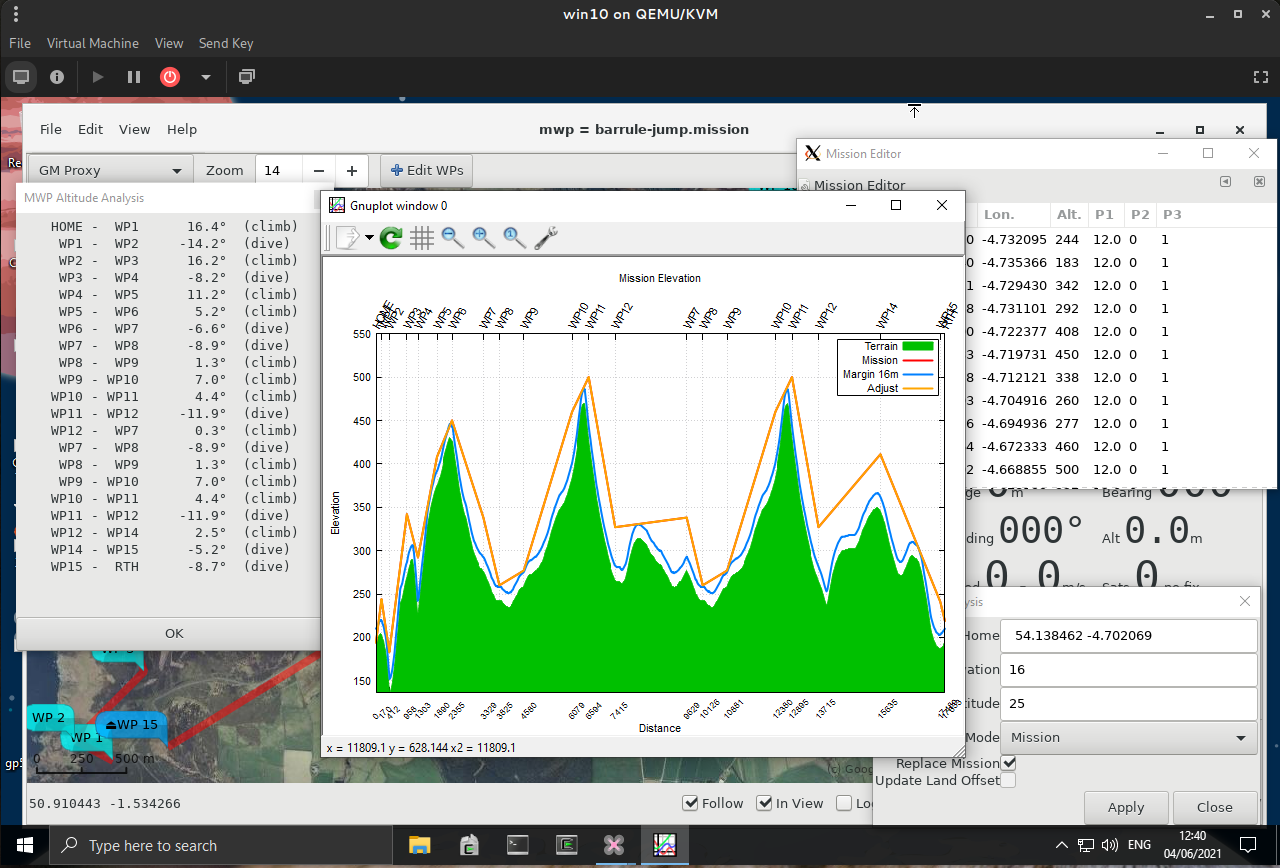Open the Windows Start menu
This screenshot has width=1280, height=868.
click(24, 845)
